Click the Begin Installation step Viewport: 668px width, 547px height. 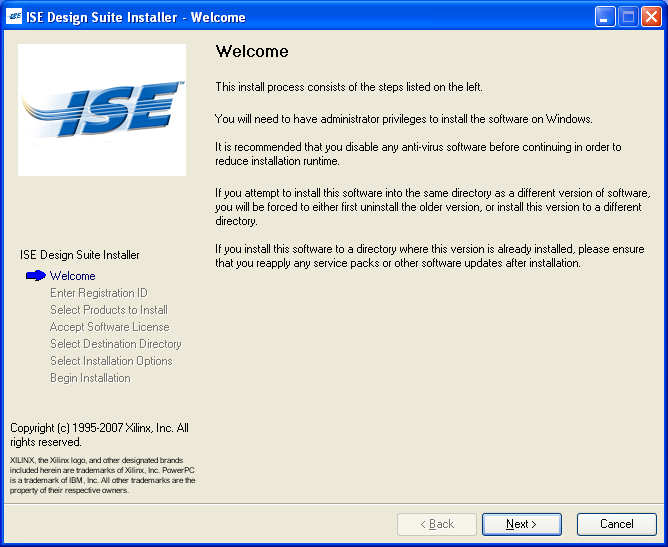pos(90,378)
